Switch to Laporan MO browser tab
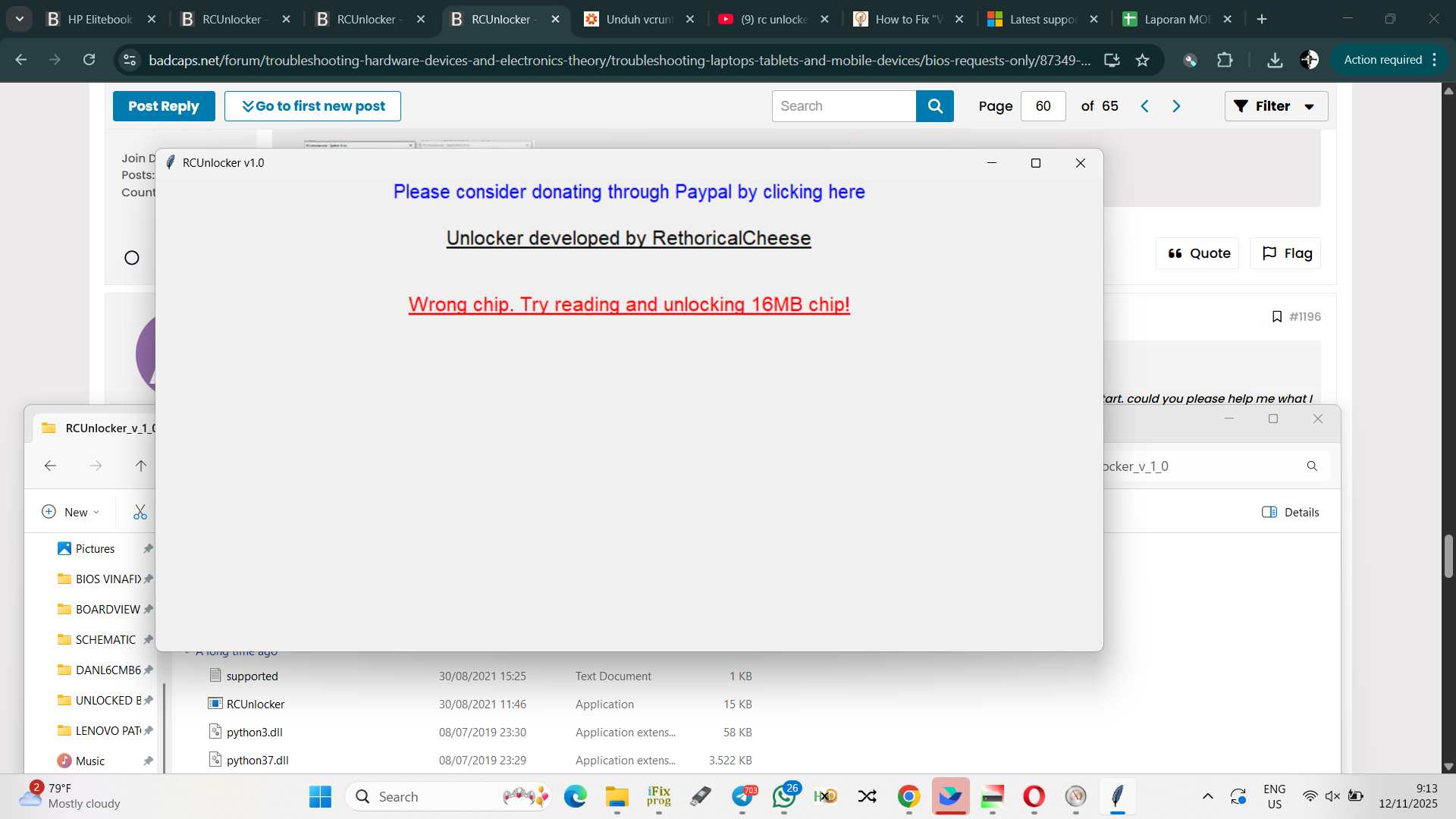Image resolution: width=1456 pixels, height=819 pixels. coord(1175,20)
